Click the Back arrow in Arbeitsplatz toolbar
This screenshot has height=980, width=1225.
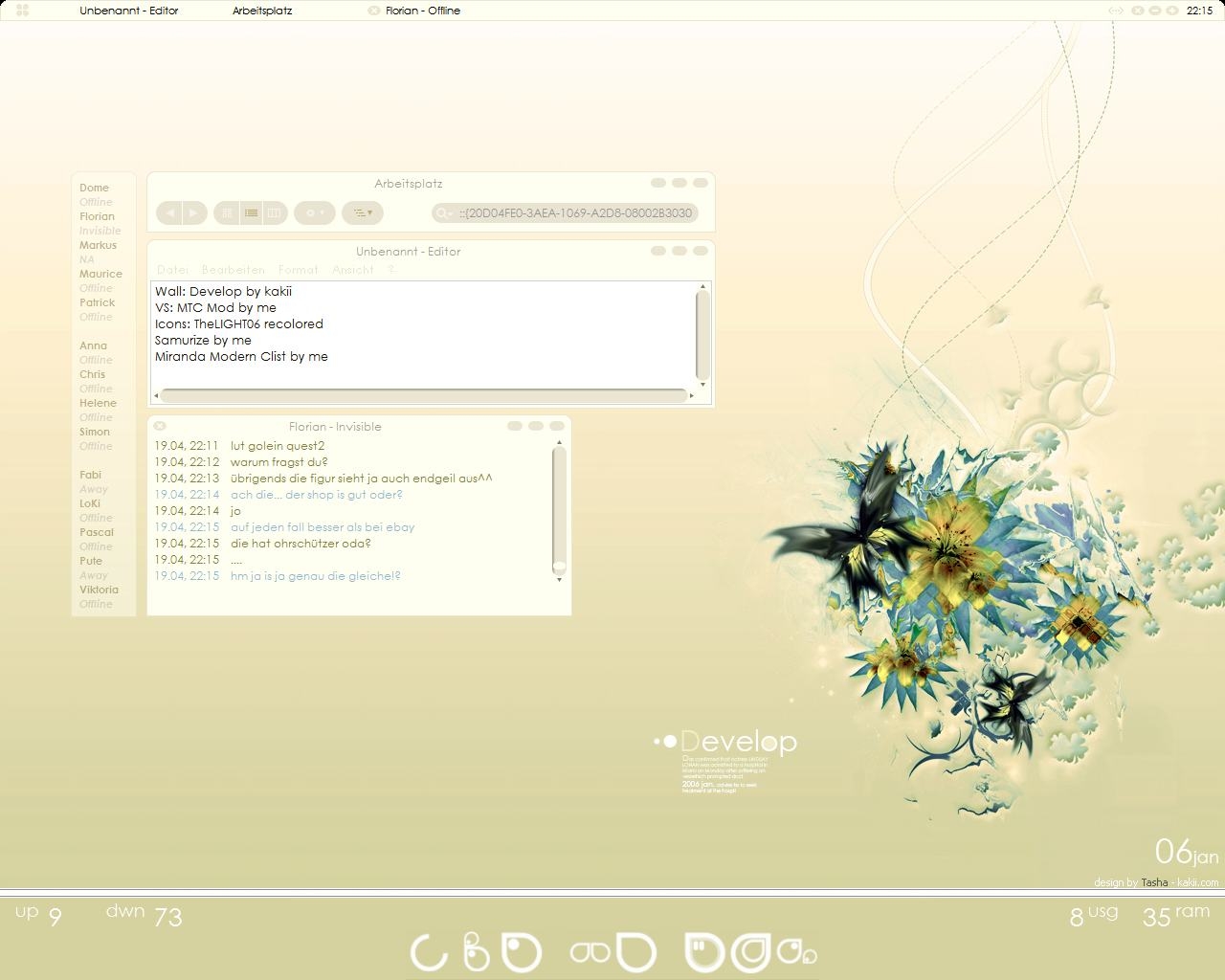[x=170, y=212]
